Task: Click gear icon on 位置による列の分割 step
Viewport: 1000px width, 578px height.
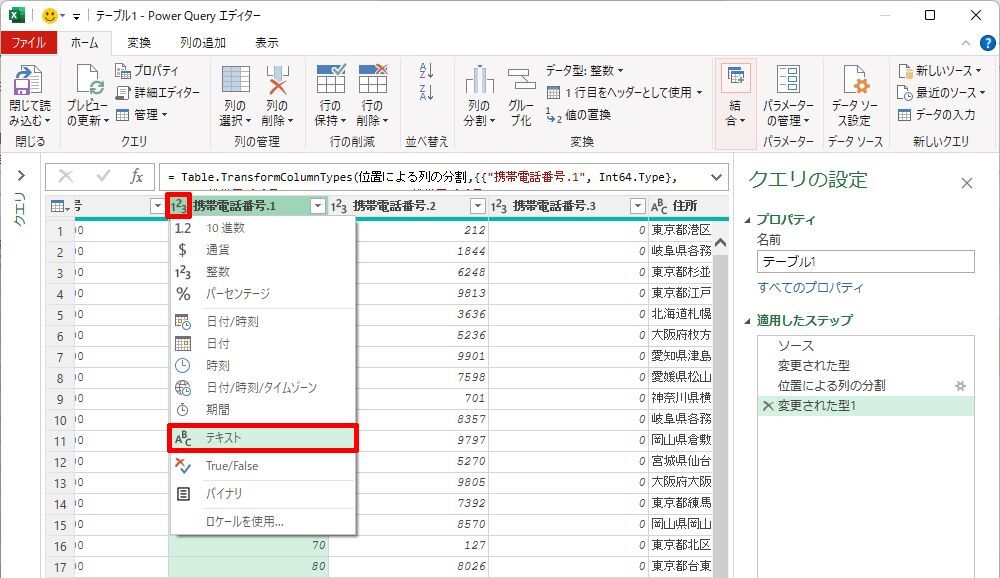Action: [x=960, y=386]
